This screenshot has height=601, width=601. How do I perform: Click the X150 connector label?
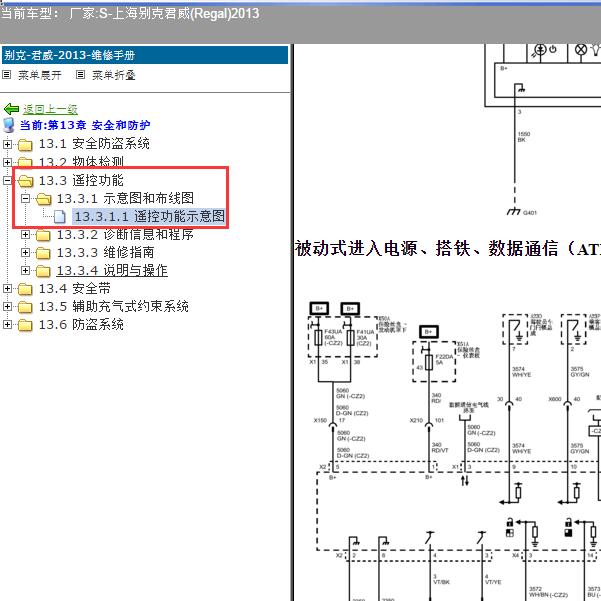click(x=320, y=420)
